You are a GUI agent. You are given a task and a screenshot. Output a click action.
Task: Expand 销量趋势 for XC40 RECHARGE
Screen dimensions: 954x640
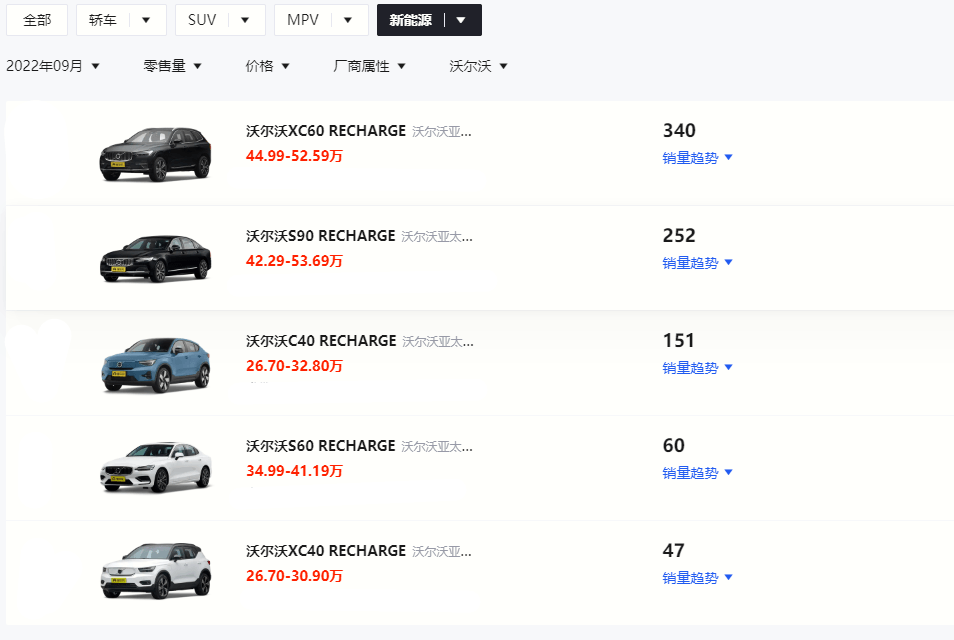[x=697, y=578]
